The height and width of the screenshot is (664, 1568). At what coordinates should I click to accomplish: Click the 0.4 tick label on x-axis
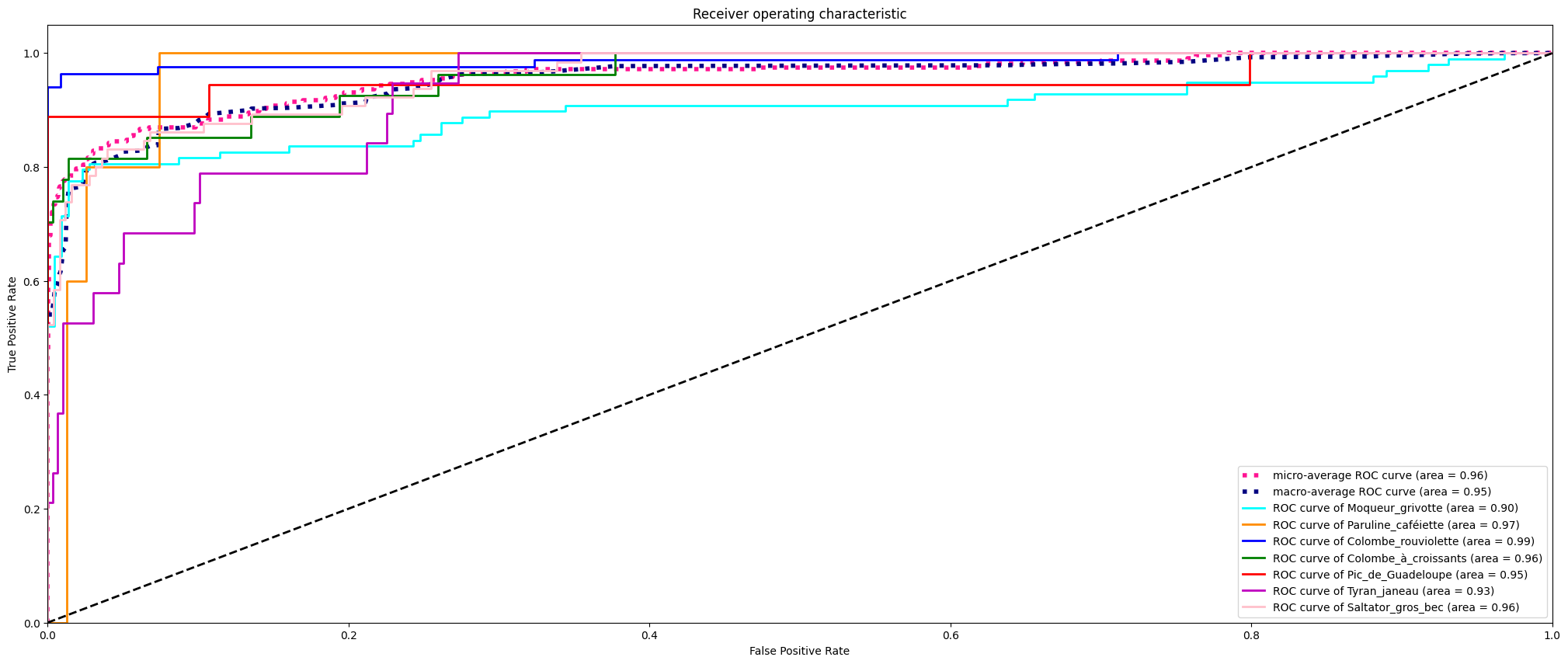coord(649,636)
